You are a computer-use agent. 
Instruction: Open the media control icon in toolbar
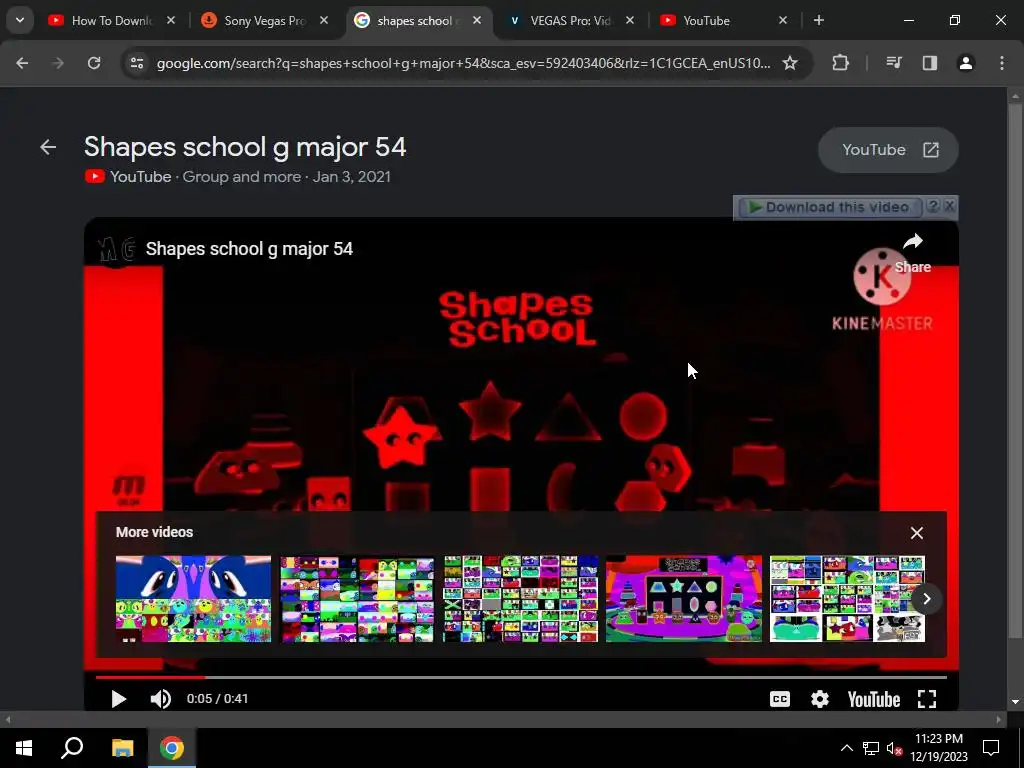894,63
